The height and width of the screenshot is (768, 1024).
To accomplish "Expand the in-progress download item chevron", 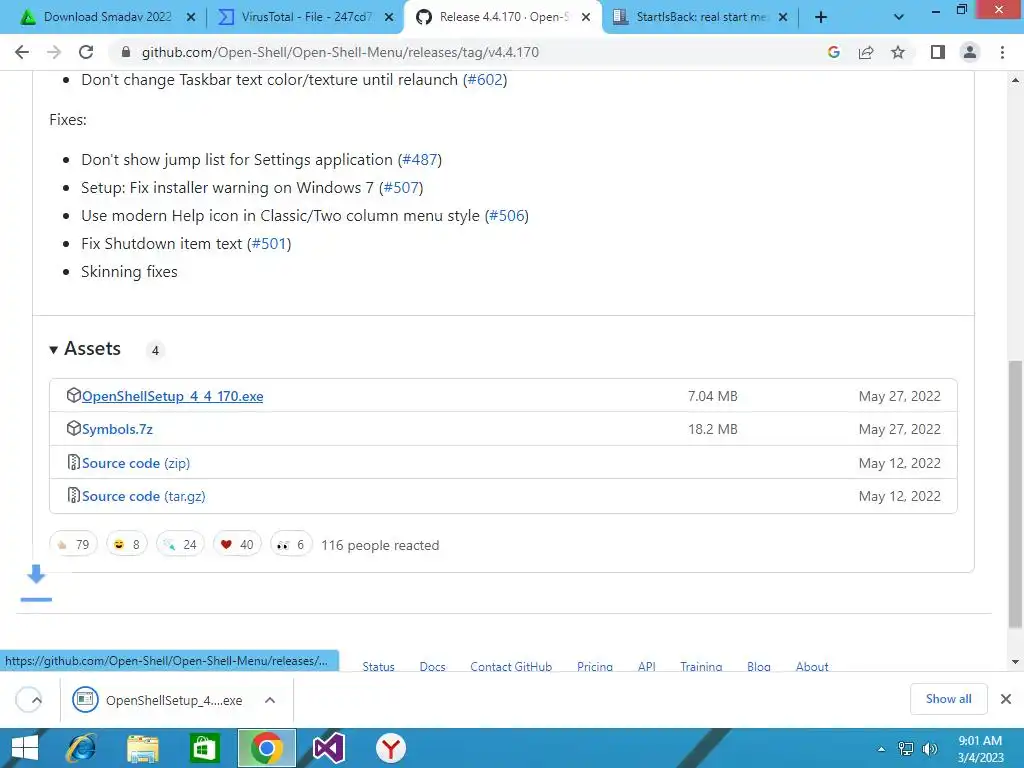I will click(37, 701).
